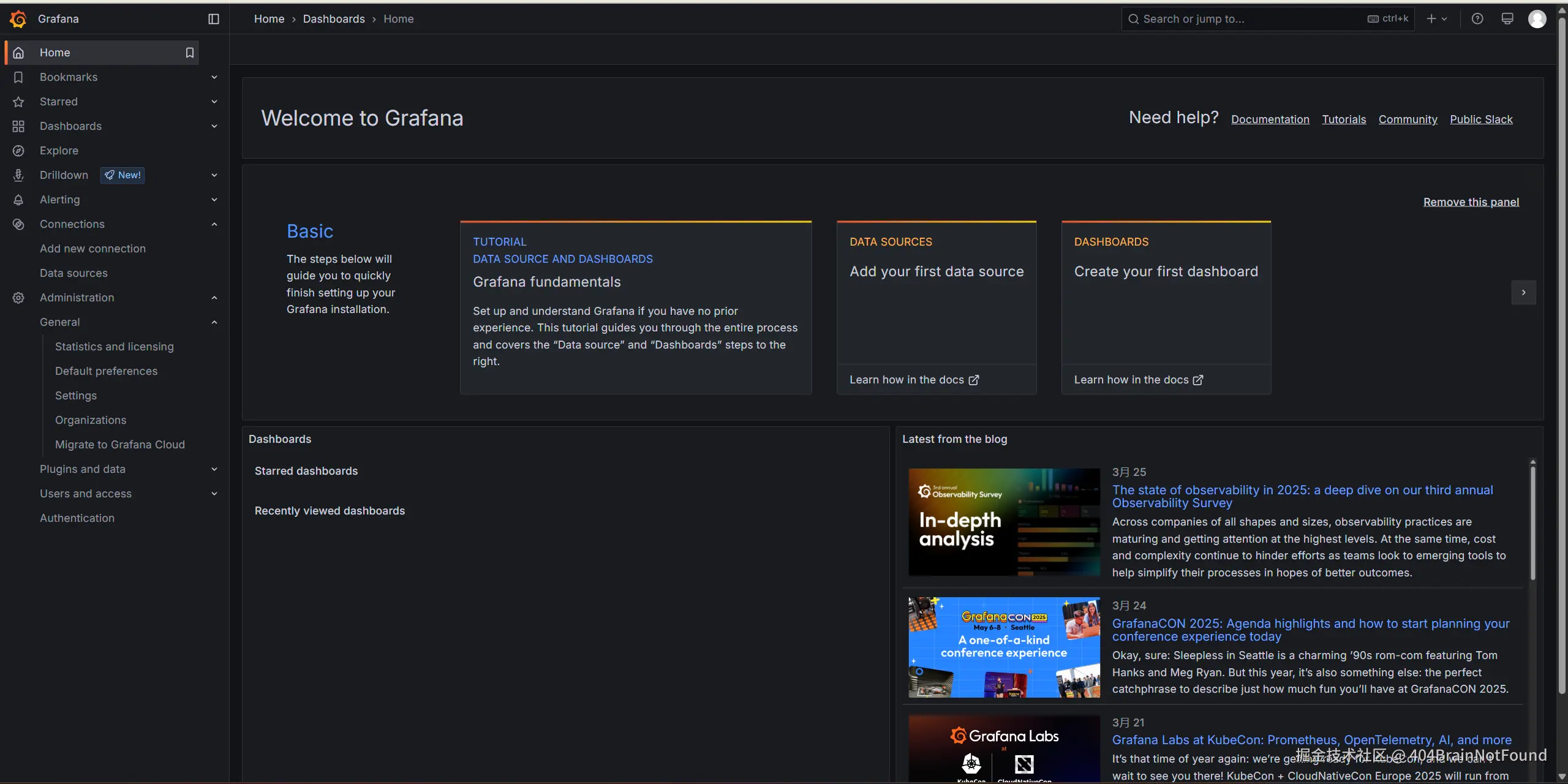Click external link icon on data sources card
1568x784 pixels.
click(x=974, y=380)
